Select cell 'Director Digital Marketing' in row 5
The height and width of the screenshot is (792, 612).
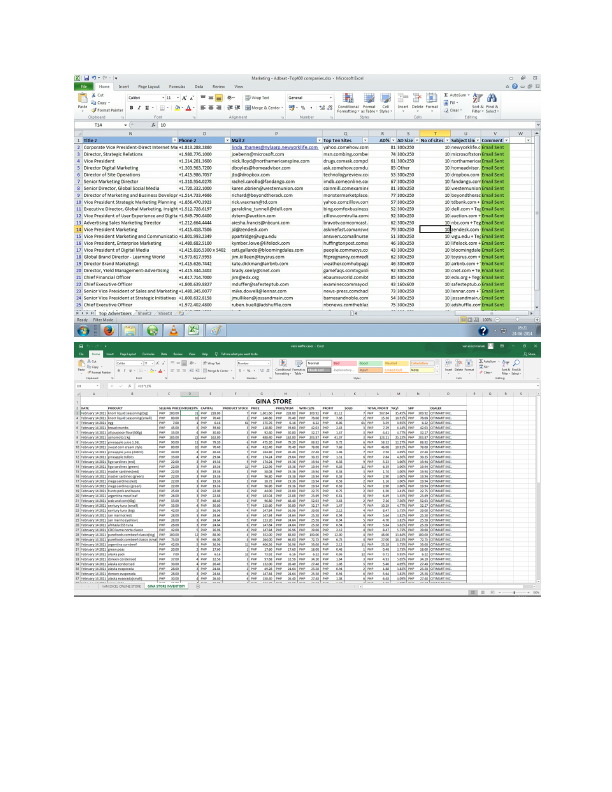pyautogui.click(x=130, y=168)
